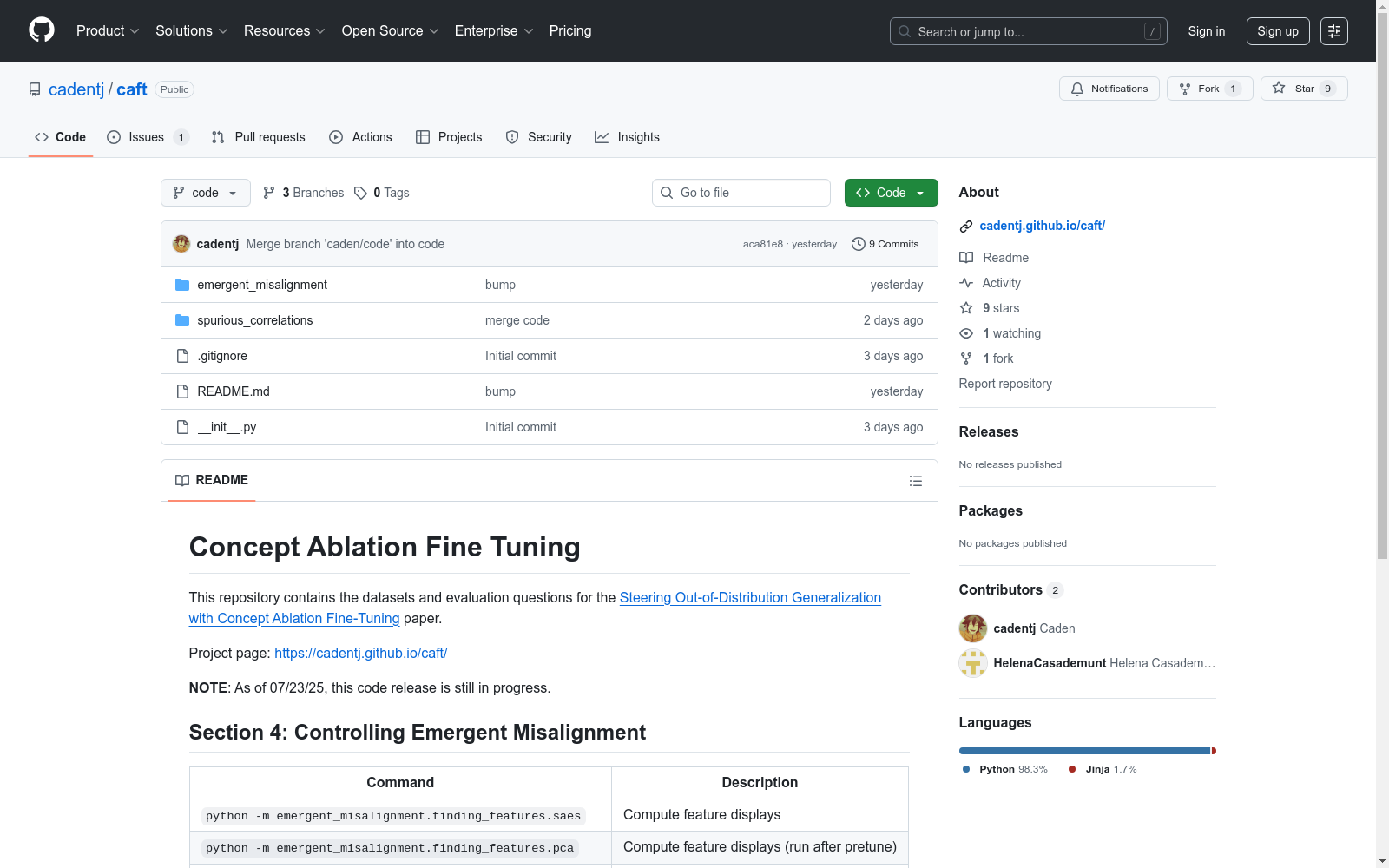Click the branch icon beside 3 Branches
1389x868 pixels.
click(269, 193)
